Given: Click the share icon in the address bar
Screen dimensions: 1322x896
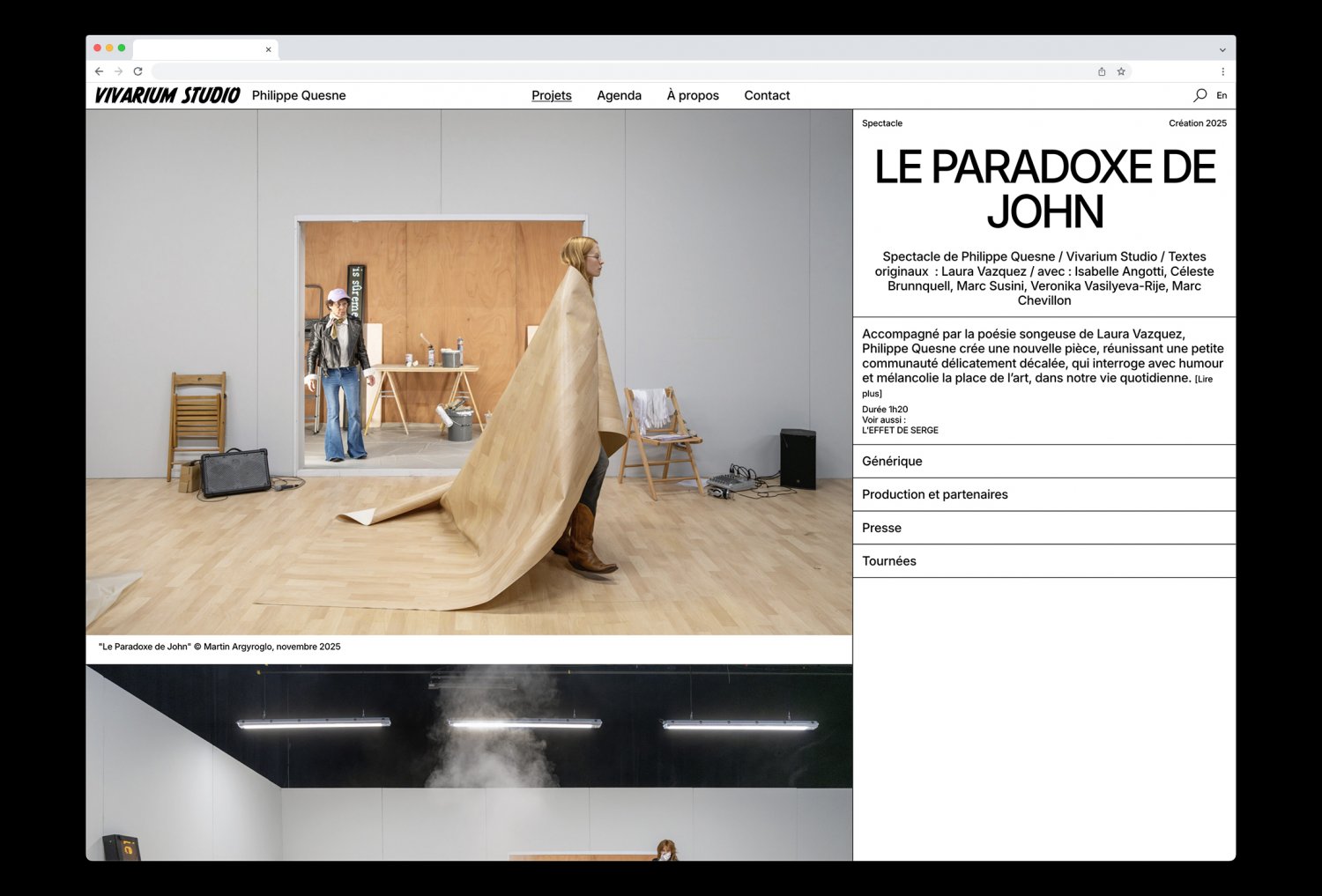Looking at the screenshot, I should pos(1102,71).
